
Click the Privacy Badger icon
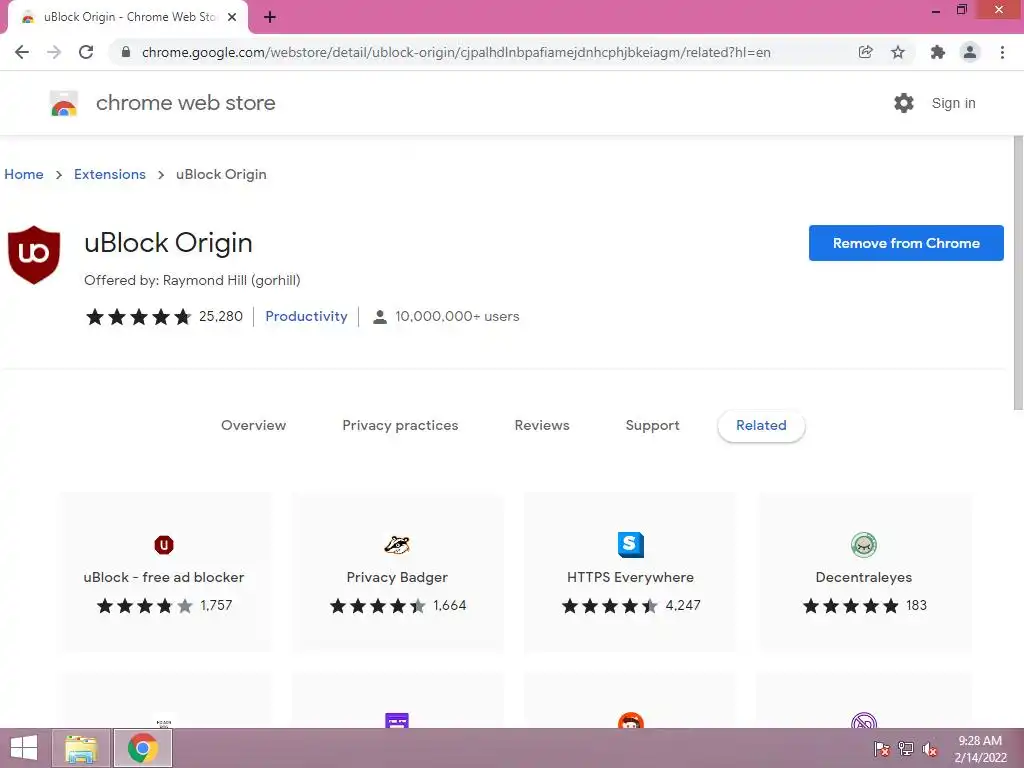click(397, 545)
